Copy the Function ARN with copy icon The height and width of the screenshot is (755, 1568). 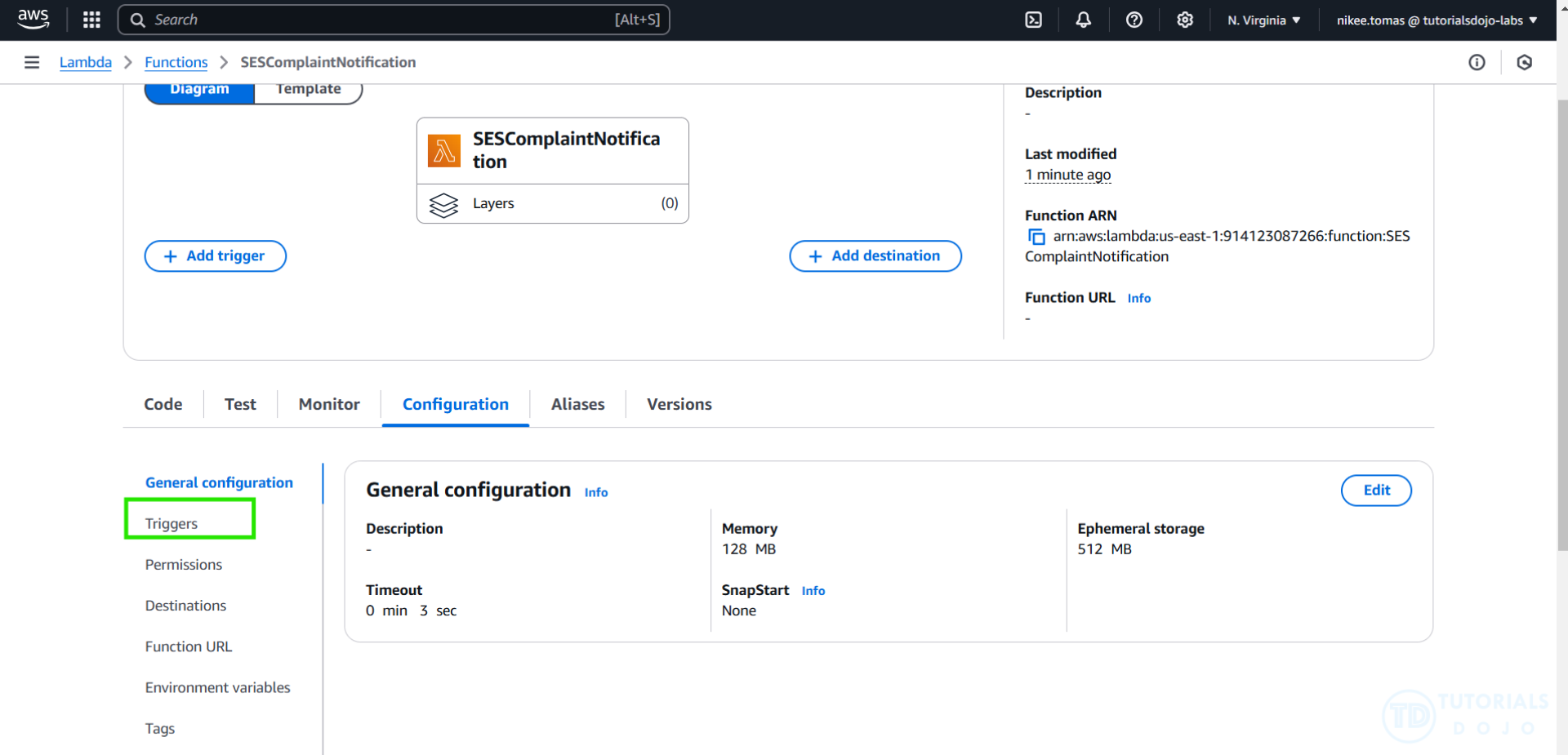click(x=1036, y=237)
